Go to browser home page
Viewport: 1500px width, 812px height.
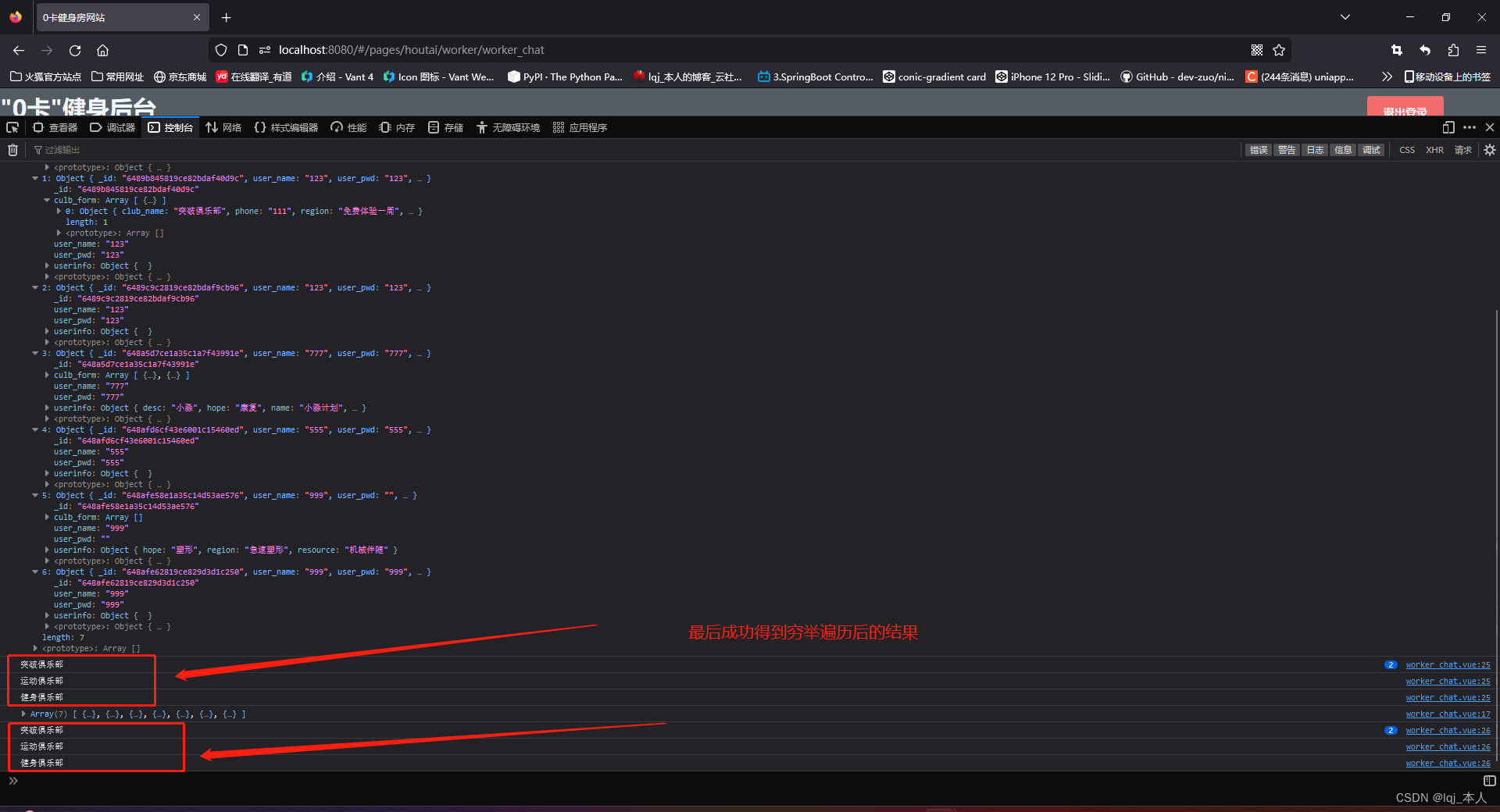(102, 50)
